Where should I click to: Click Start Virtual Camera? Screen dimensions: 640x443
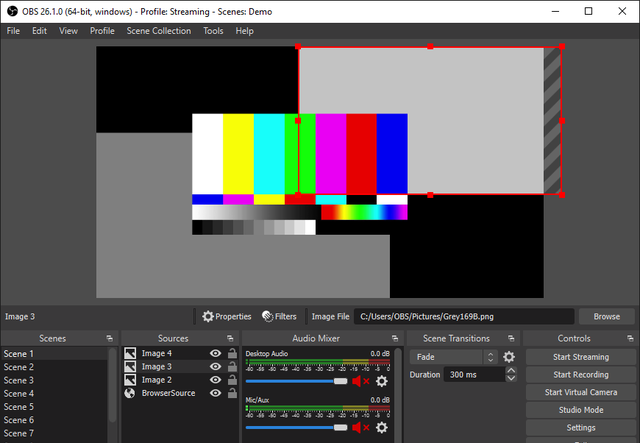point(580,392)
